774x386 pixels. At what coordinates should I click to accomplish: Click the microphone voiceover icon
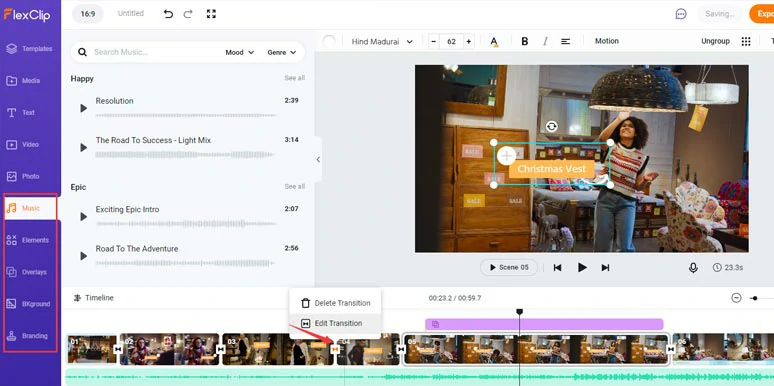pos(693,268)
